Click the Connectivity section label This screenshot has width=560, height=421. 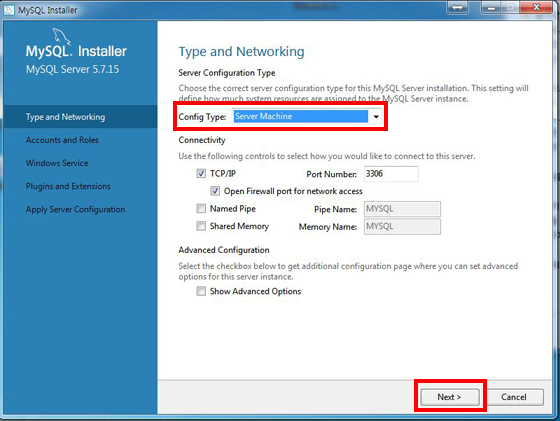[202, 140]
